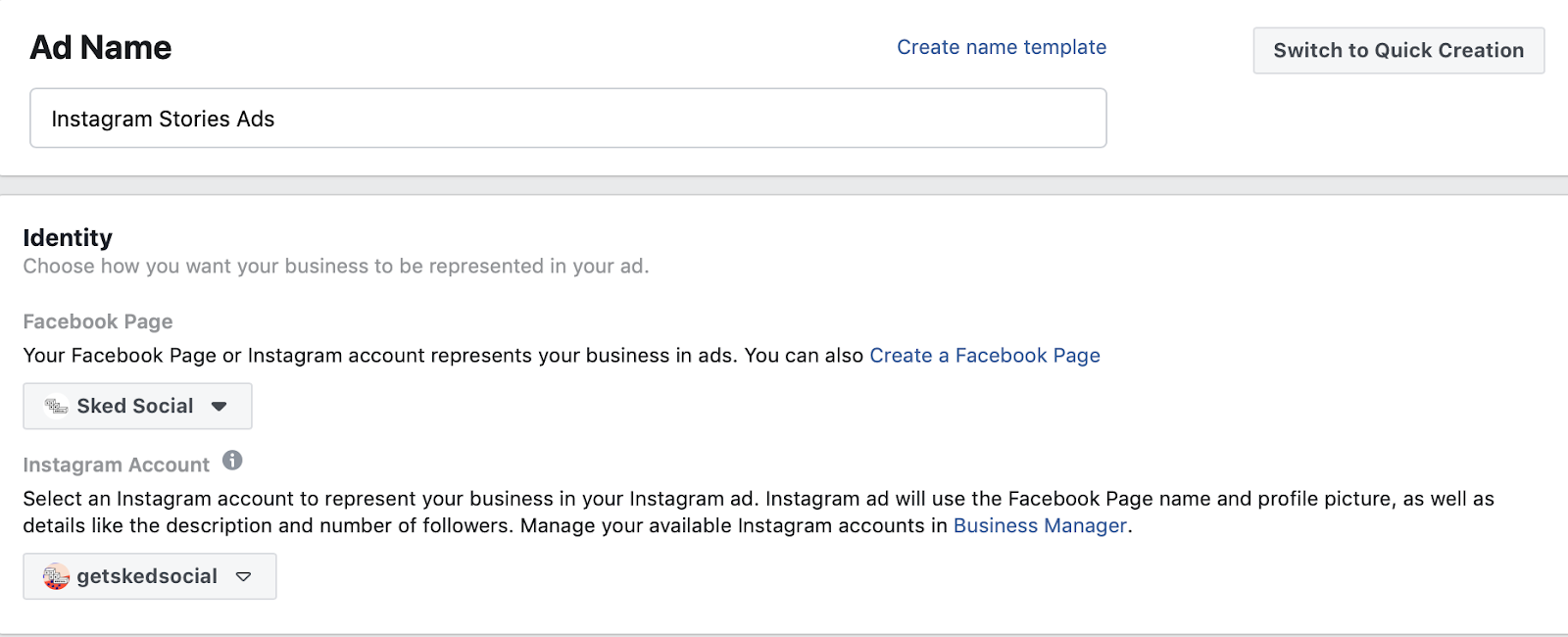Click the Instagram Account label text
1568x637 pixels.
117,465
